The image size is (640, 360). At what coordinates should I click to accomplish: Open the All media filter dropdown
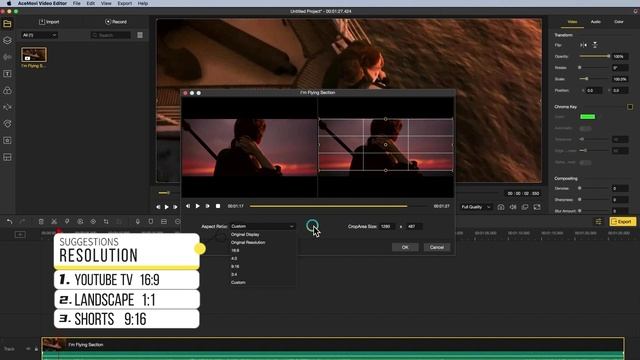(40, 35)
